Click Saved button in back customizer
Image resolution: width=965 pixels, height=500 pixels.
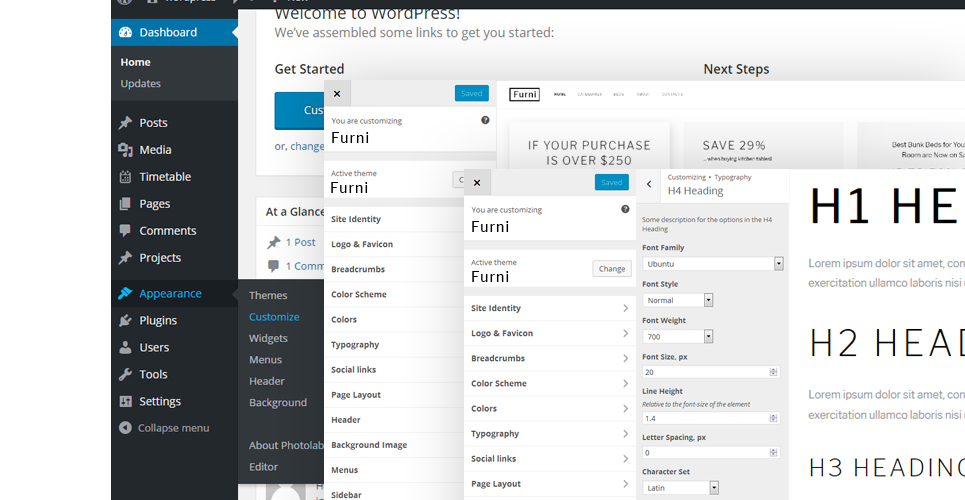472,94
